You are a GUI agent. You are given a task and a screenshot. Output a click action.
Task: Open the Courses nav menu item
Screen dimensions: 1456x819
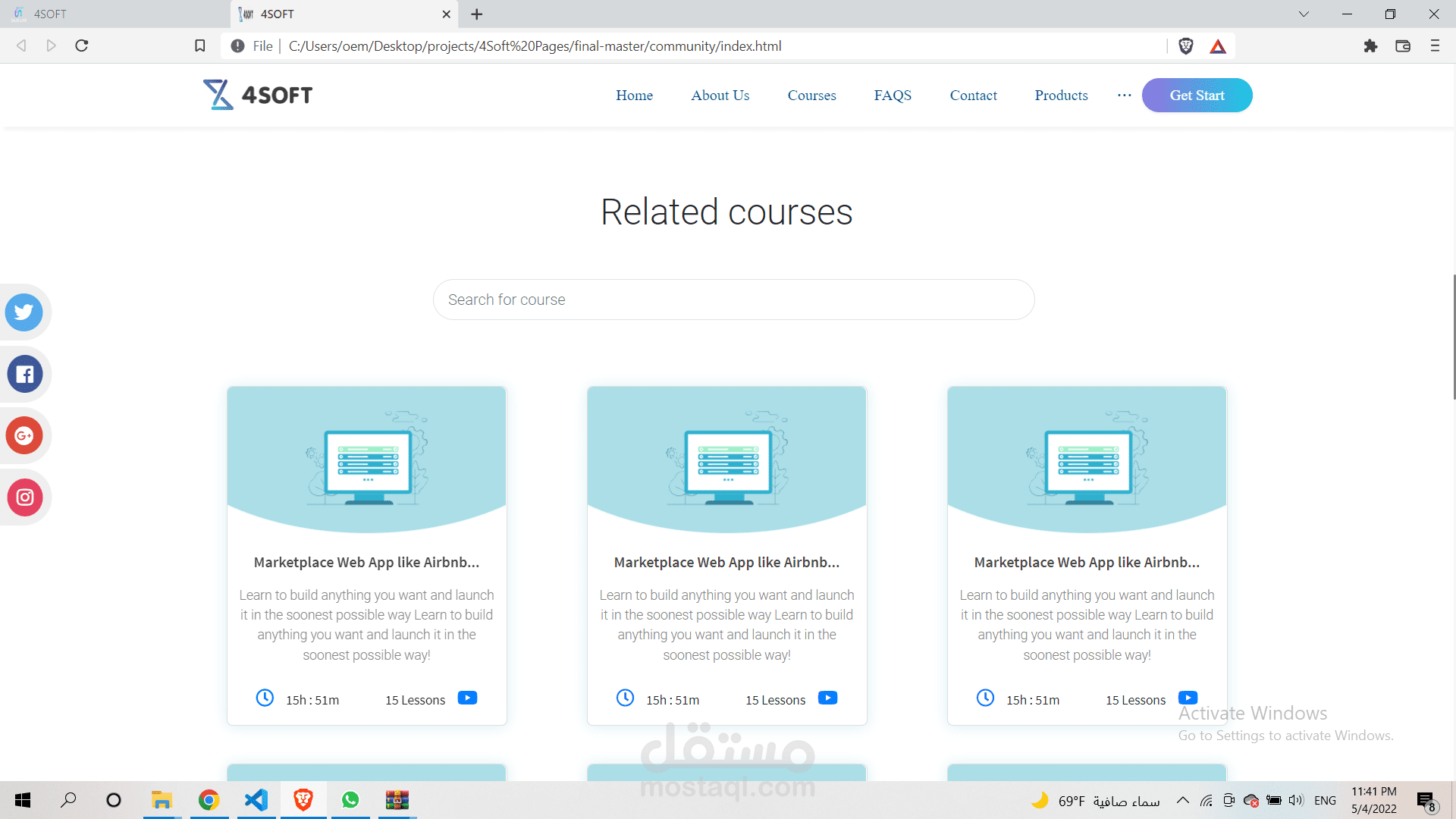click(x=811, y=96)
